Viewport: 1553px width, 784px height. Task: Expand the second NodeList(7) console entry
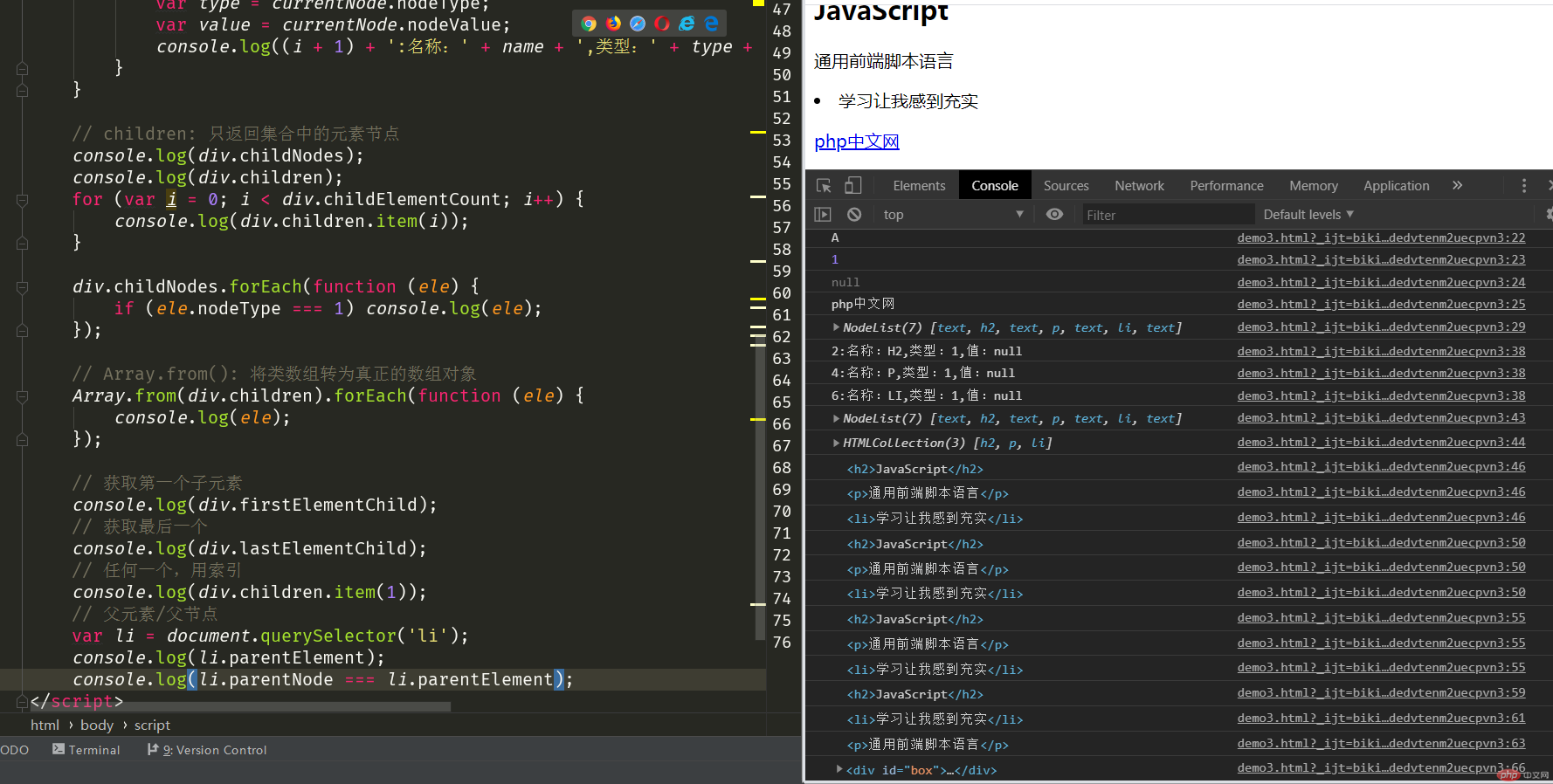coord(837,418)
